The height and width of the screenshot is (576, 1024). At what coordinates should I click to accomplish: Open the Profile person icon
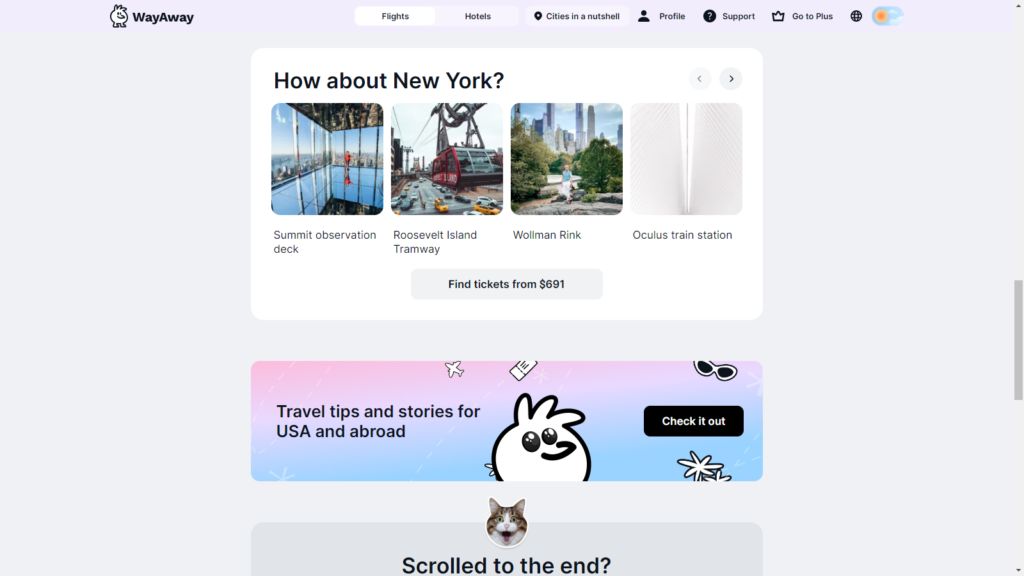pos(643,16)
